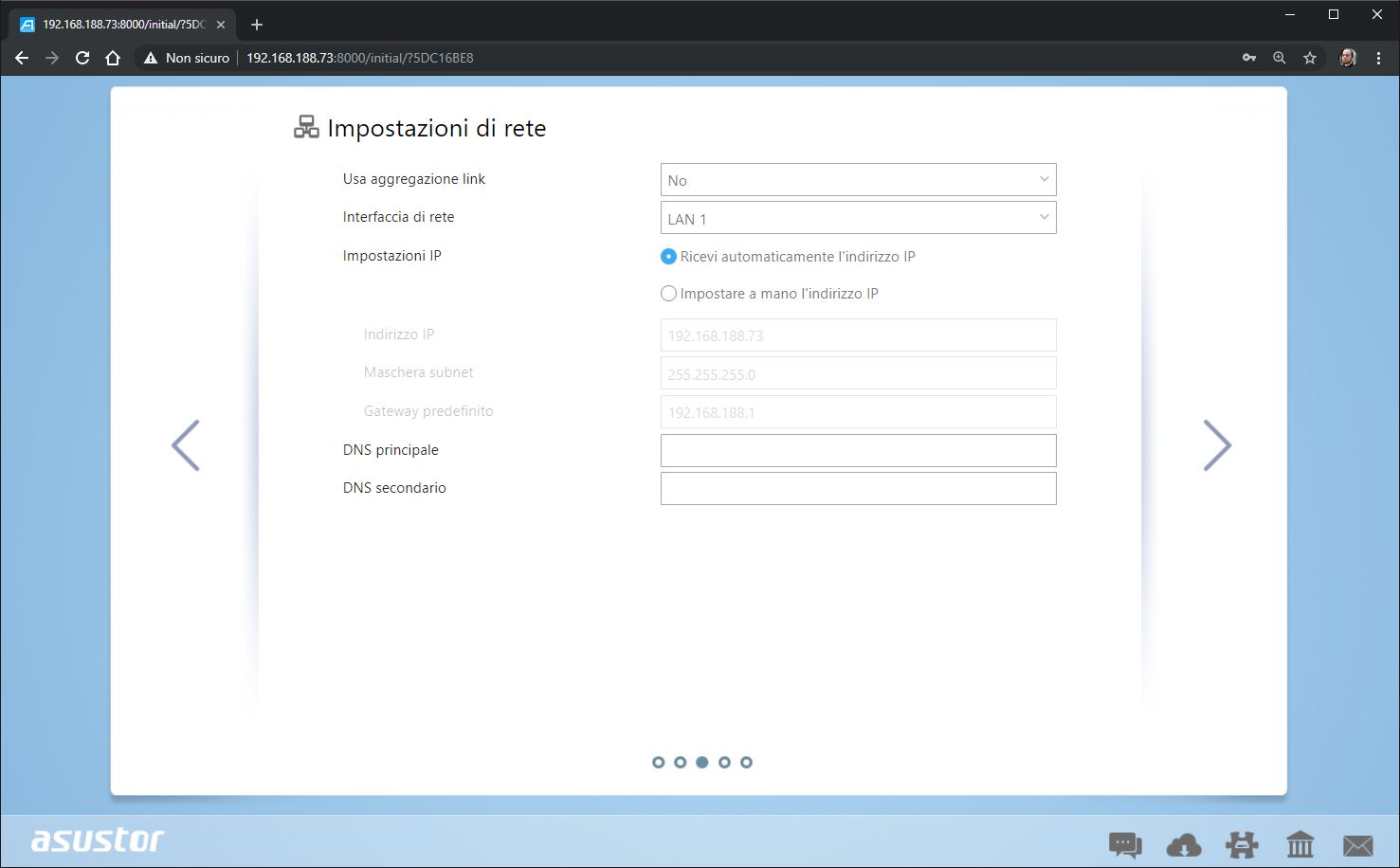Click the saved passwords key icon
This screenshot has width=1400, height=868.
point(1249,58)
